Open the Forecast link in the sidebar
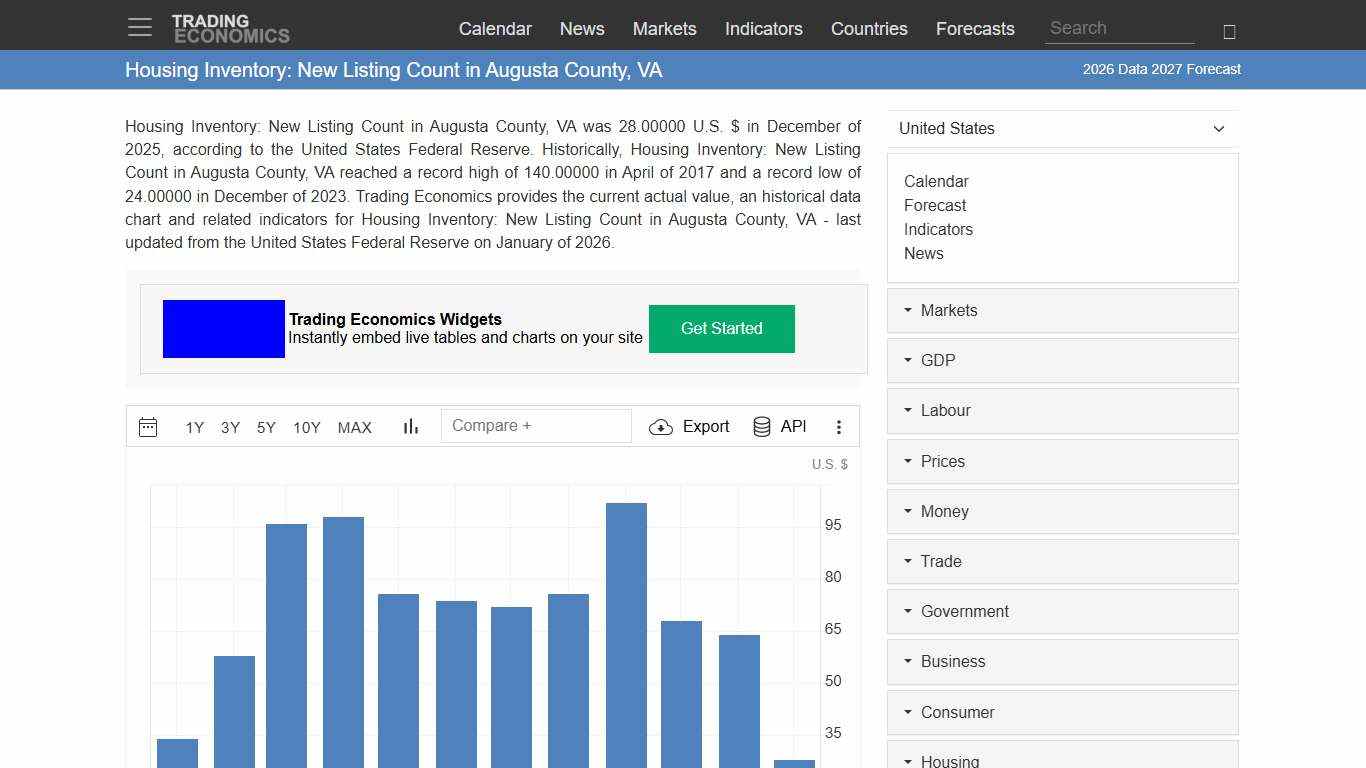The height and width of the screenshot is (768, 1366). click(x=935, y=205)
